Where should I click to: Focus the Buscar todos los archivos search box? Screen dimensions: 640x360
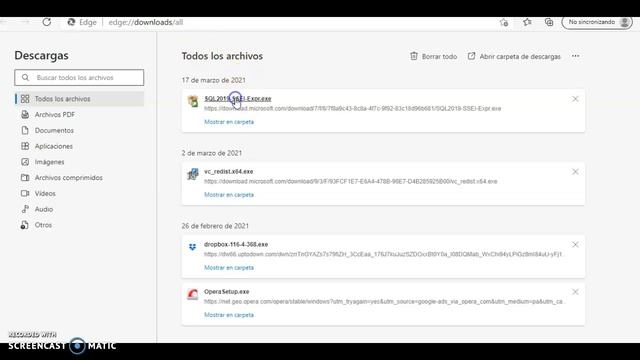click(x=79, y=78)
